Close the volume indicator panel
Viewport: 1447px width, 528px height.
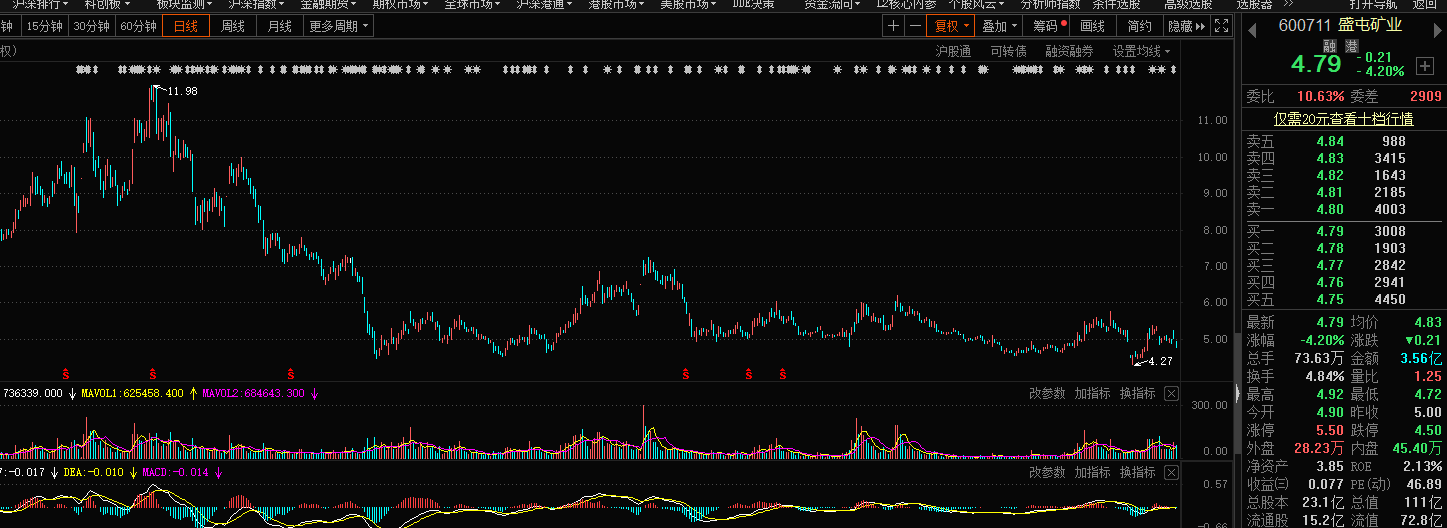point(1171,394)
